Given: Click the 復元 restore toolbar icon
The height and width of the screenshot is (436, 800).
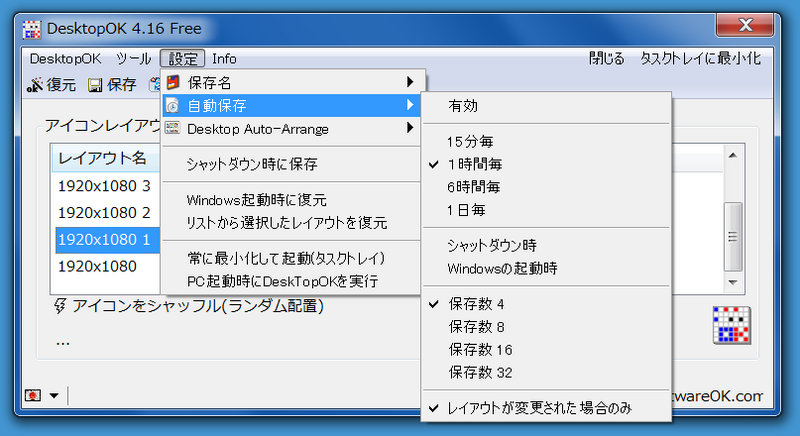Looking at the screenshot, I should click(x=35, y=85).
